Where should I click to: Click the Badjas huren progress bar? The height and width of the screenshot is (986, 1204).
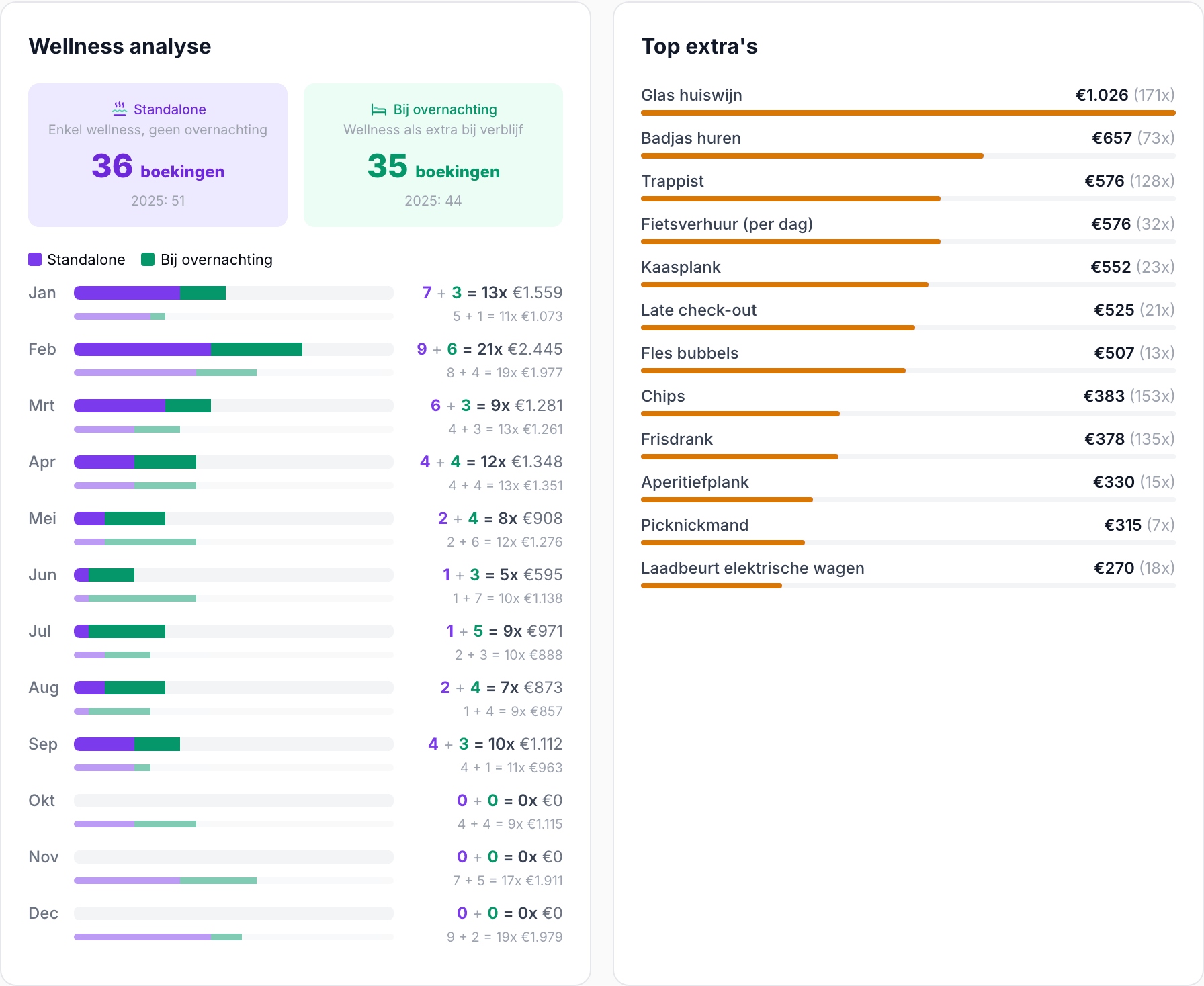908,156
